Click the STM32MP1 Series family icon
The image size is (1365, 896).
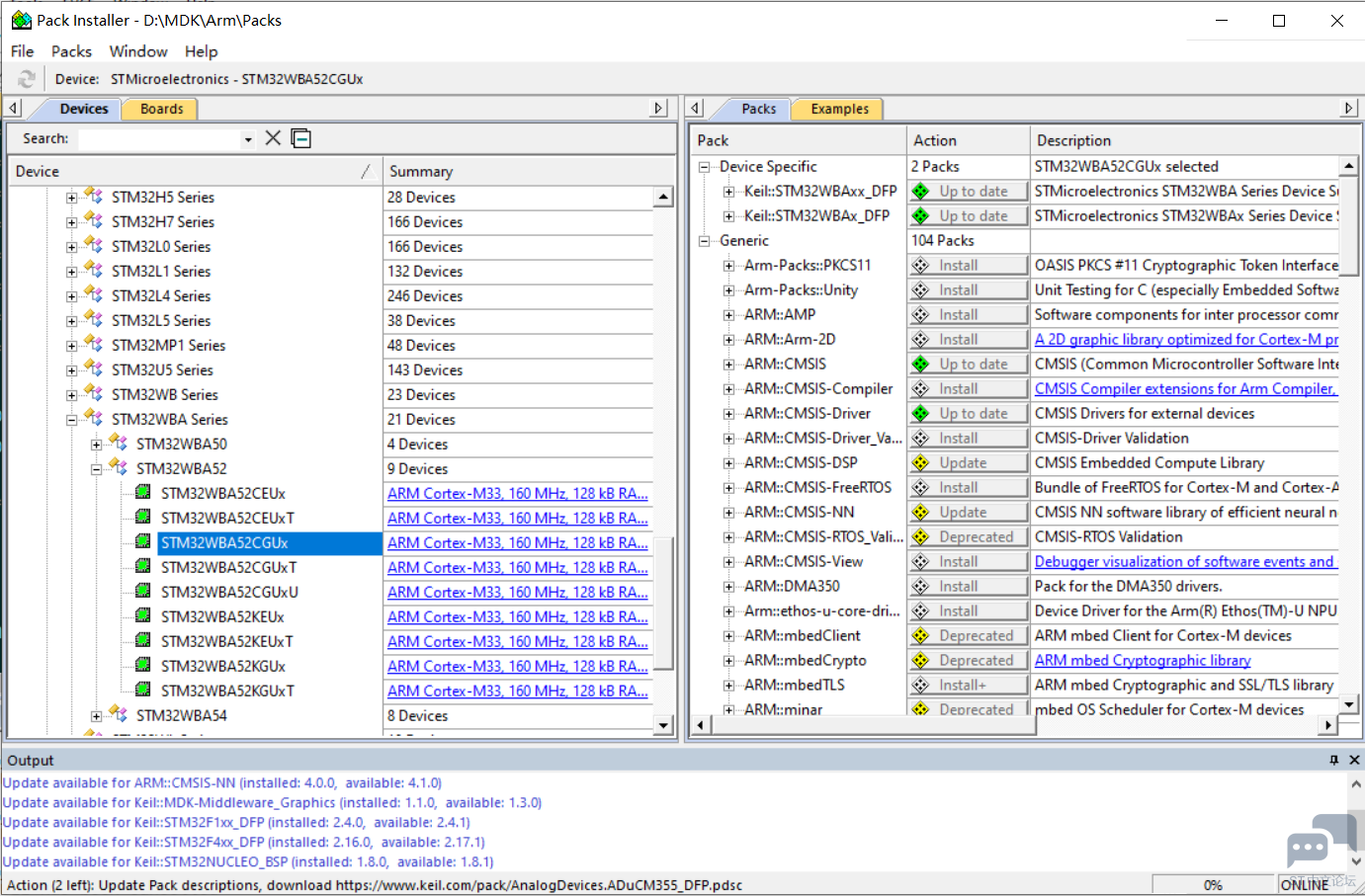pos(94,344)
